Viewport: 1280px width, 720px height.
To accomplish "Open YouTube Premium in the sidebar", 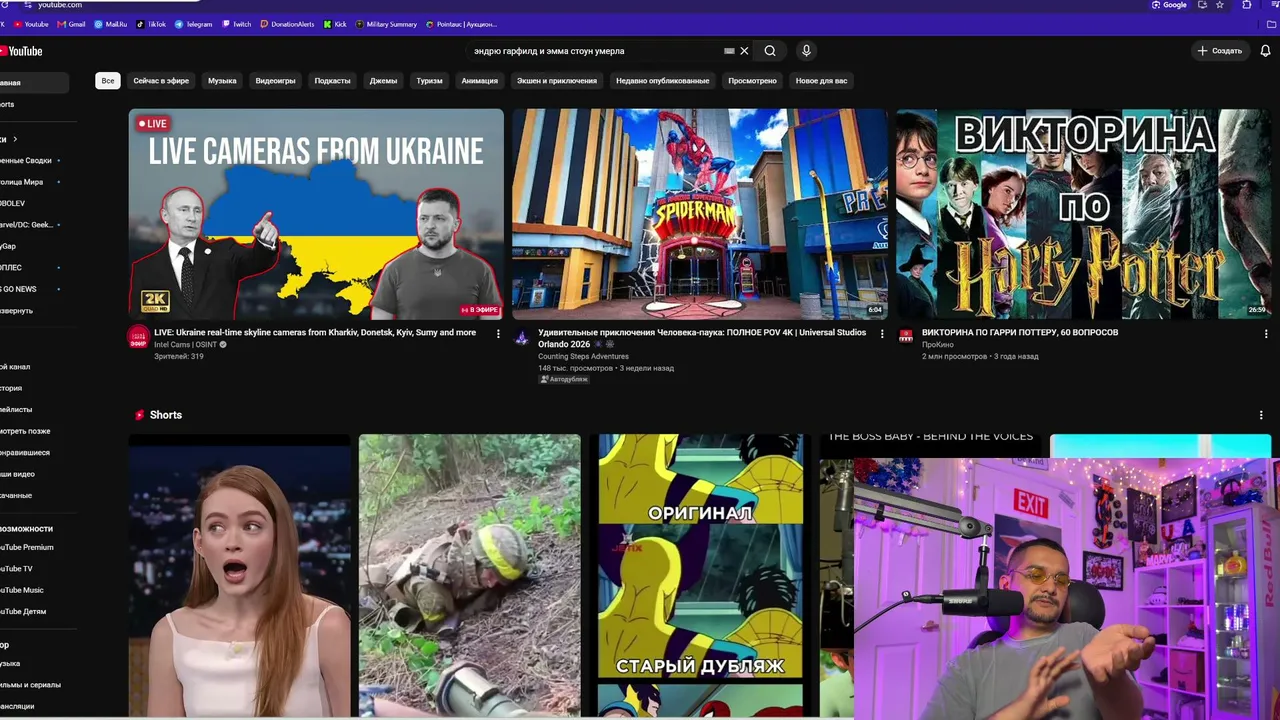I will [x=27, y=548].
